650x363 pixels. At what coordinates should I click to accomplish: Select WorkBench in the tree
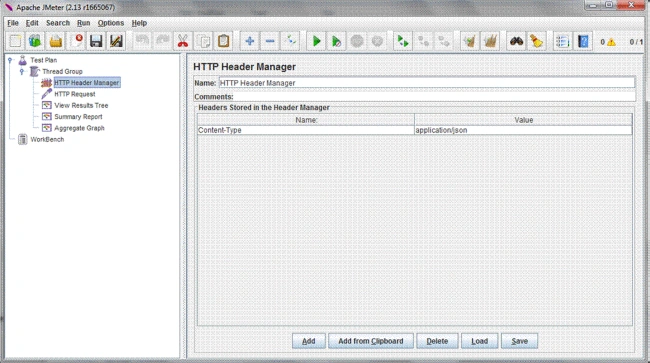click(47, 139)
